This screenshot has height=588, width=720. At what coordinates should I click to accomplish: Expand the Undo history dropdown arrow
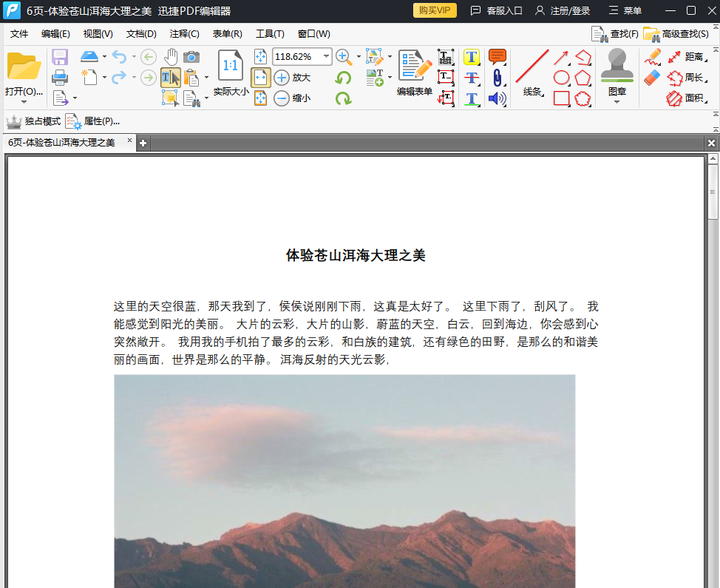click(x=134, y=56)
